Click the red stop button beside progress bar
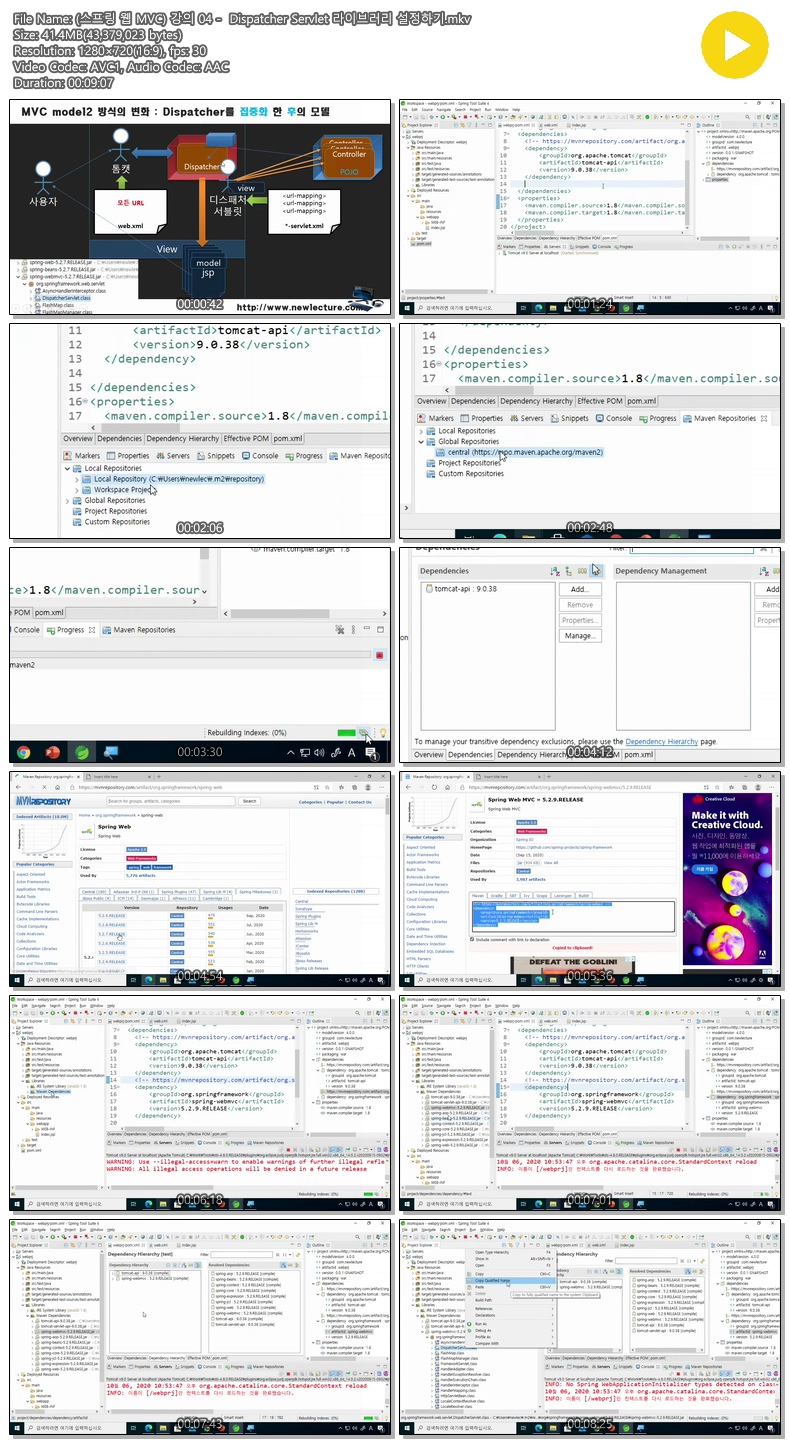The width and height of the screenshot is (790, 1444). pos(379,654)
